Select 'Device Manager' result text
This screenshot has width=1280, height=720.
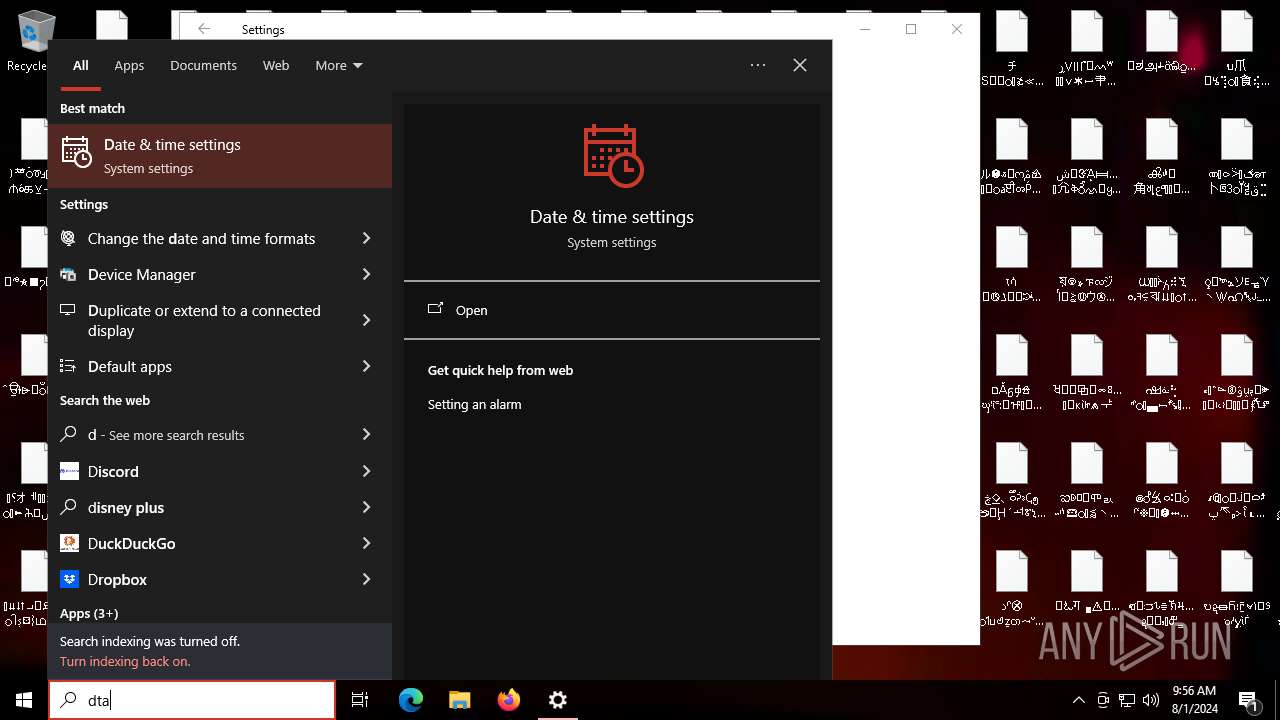[142, 274]
